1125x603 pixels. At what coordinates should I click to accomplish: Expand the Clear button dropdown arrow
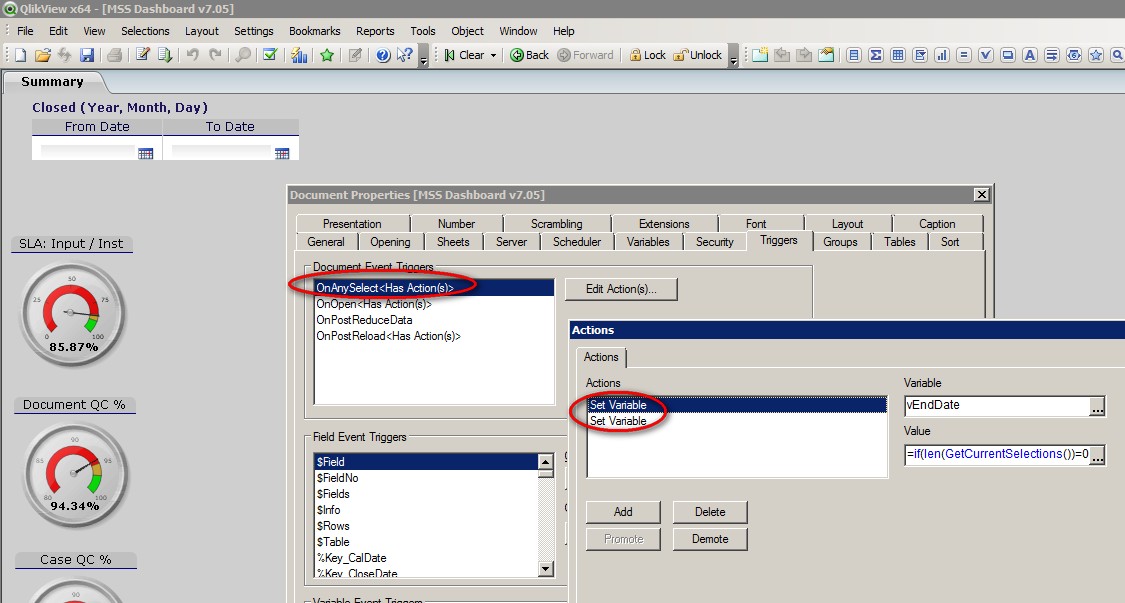pyautogui.click(x=493, y=55)
